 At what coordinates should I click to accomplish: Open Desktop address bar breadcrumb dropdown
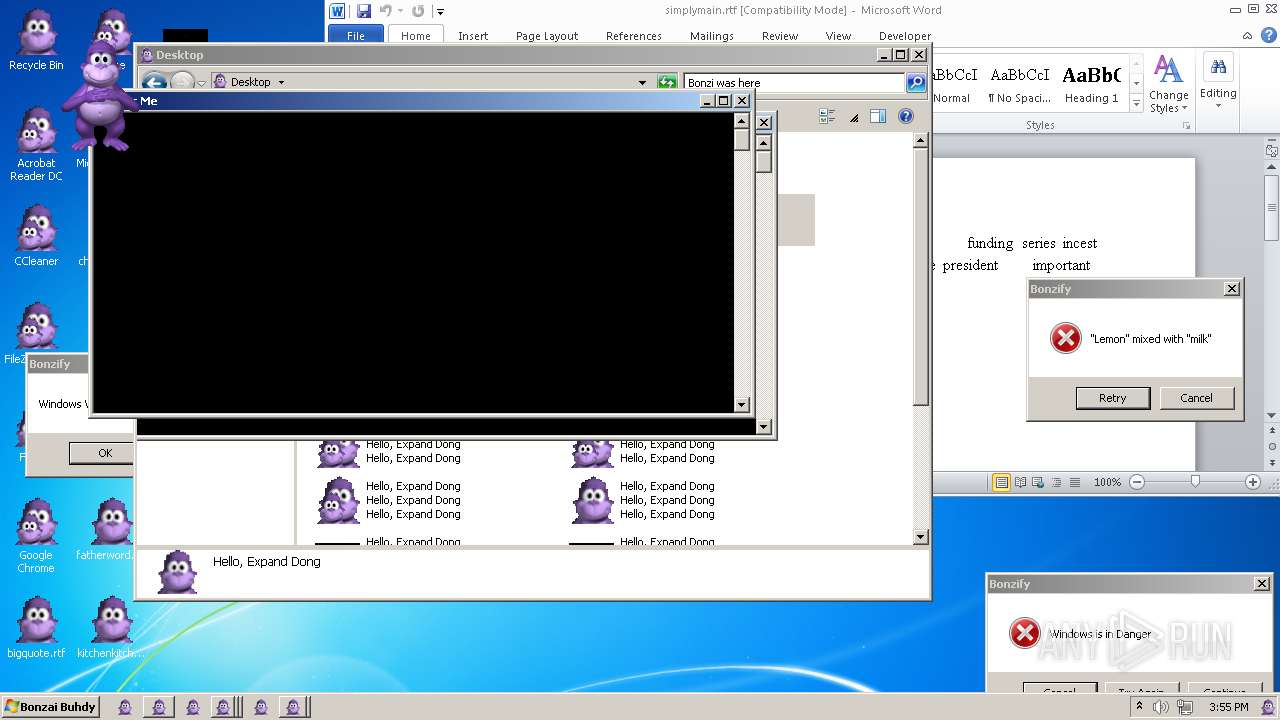(x=281, y=82)
